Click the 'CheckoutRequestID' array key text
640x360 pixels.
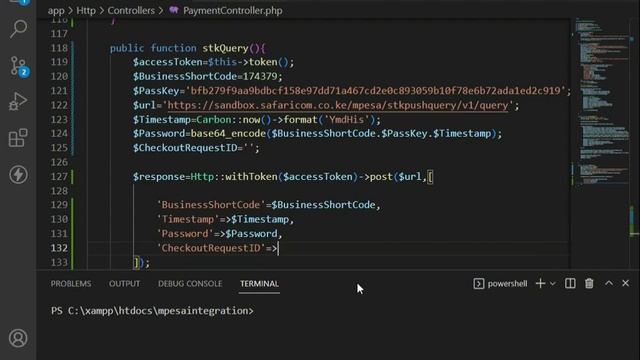pyautogui.click(x=211, y=248)
